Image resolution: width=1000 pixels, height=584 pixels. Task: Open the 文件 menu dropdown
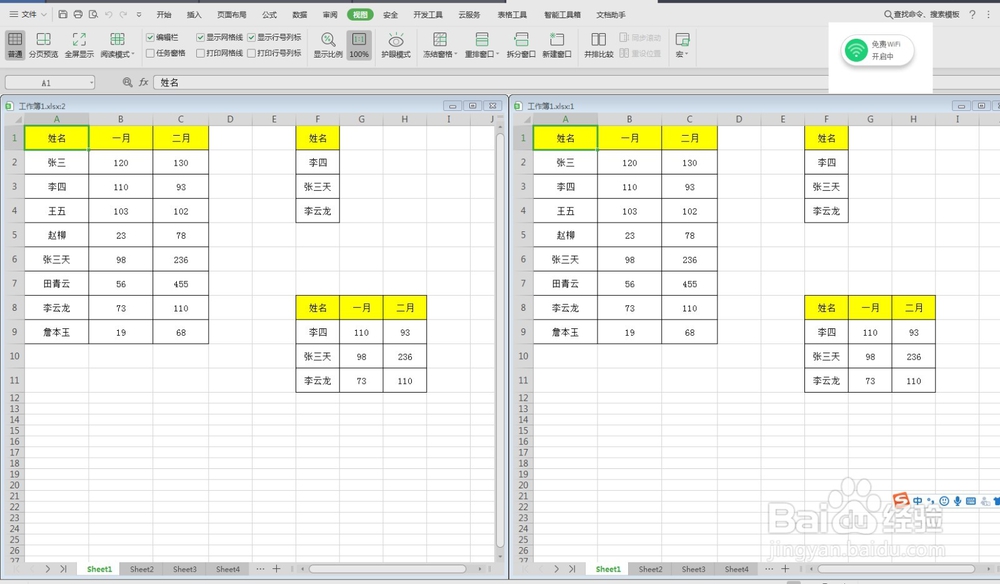[x=28, y=14]
